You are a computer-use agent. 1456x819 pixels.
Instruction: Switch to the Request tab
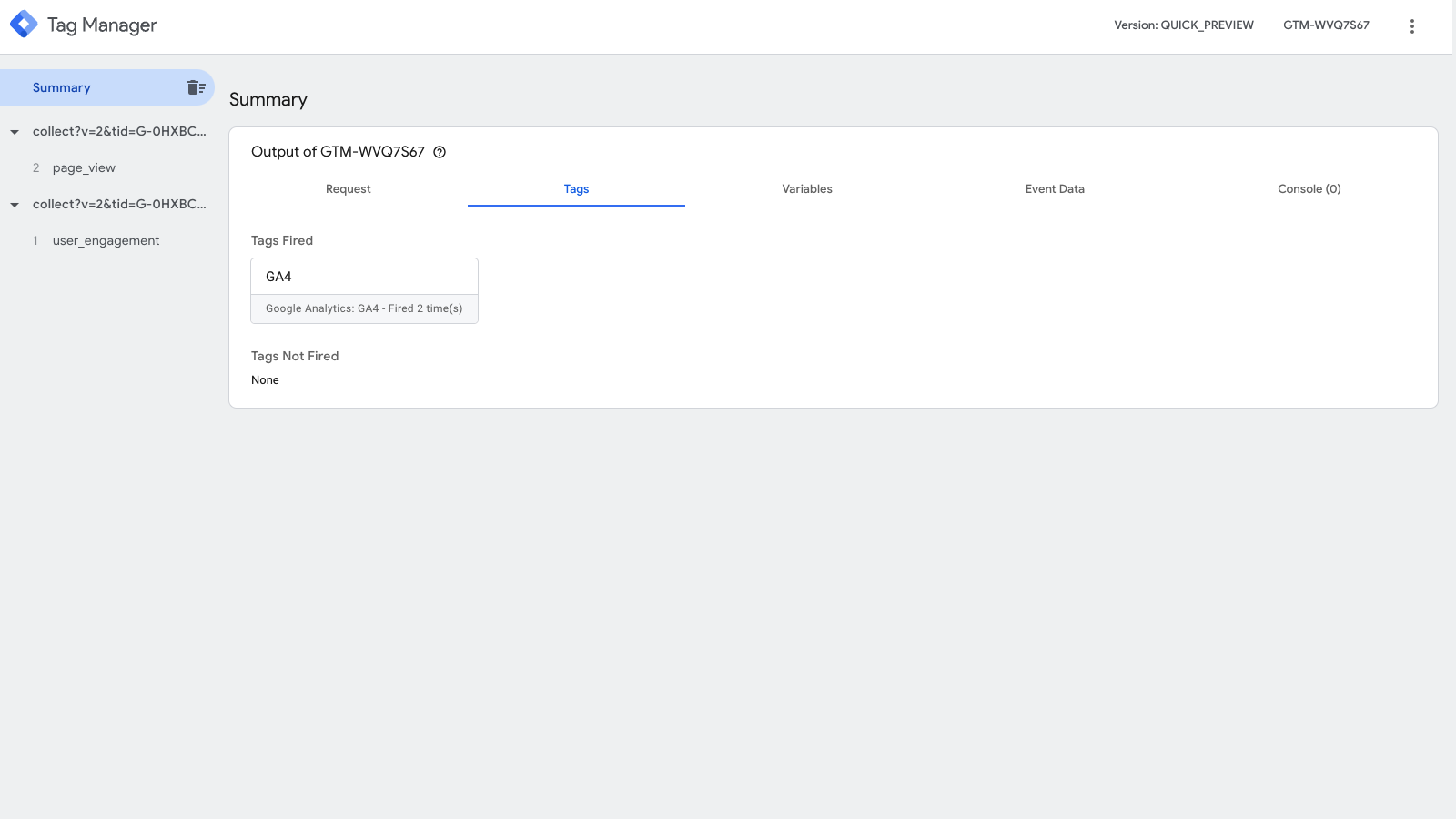(x=349, y=189)
